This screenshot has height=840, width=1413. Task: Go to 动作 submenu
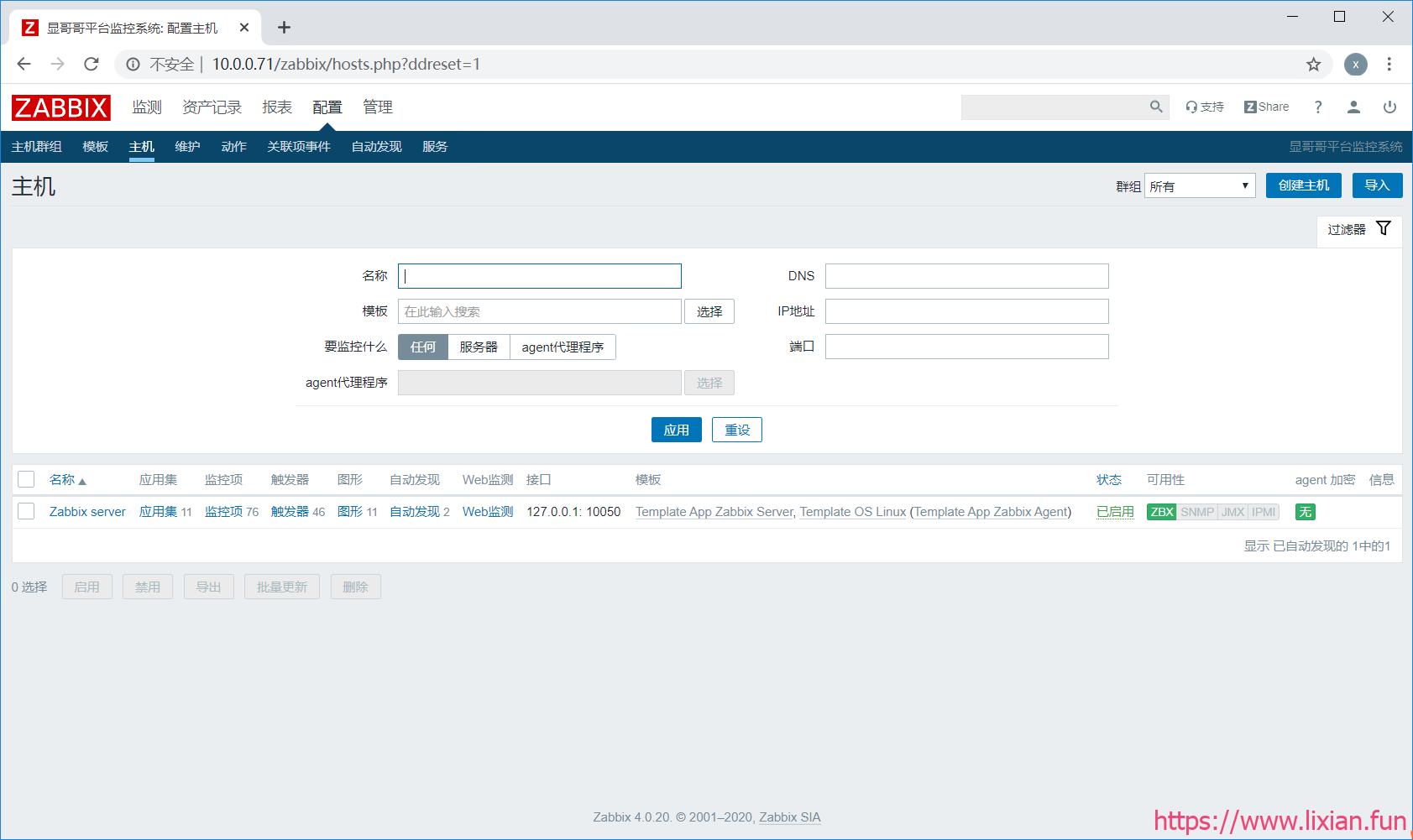click(x=234, y=147)
